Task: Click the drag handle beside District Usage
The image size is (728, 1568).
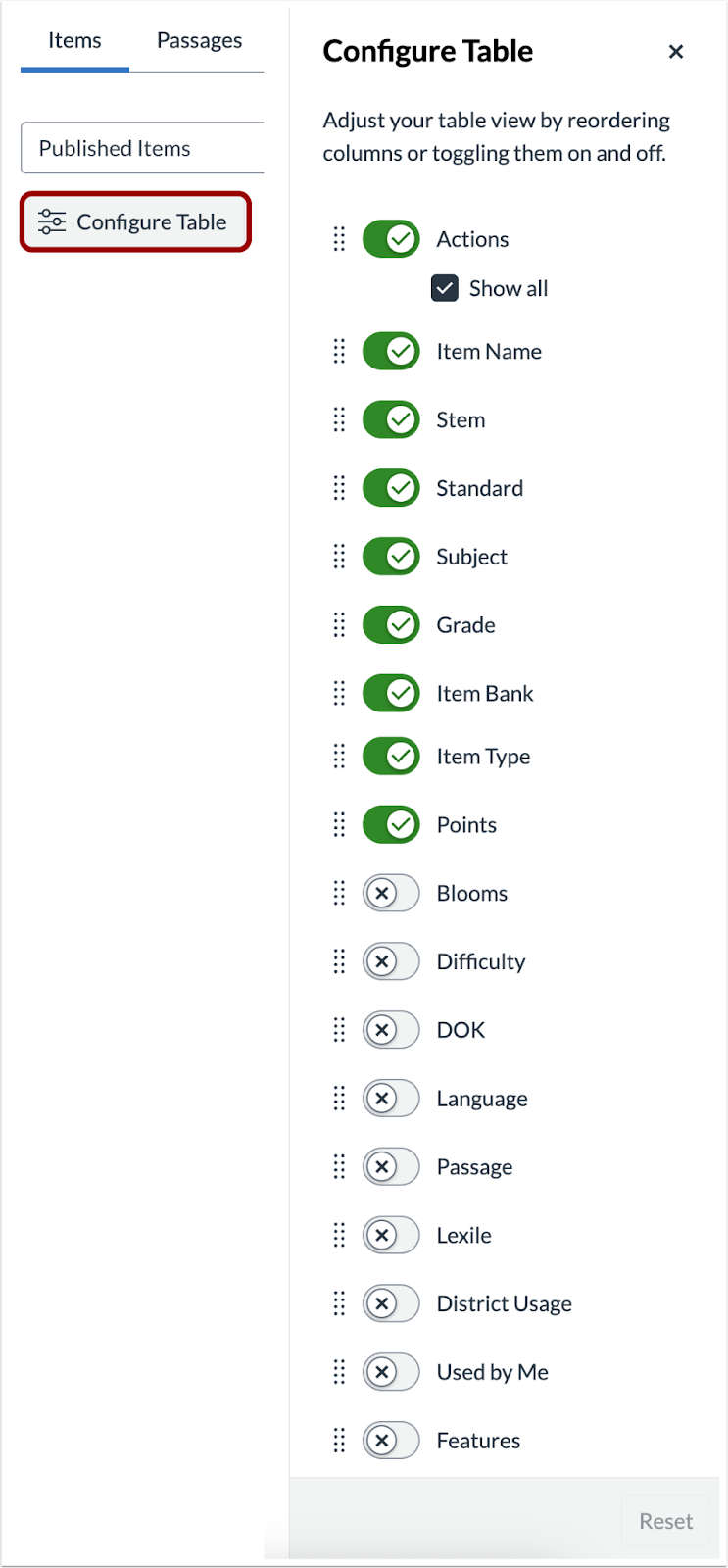Action: tap(340, 1303)
